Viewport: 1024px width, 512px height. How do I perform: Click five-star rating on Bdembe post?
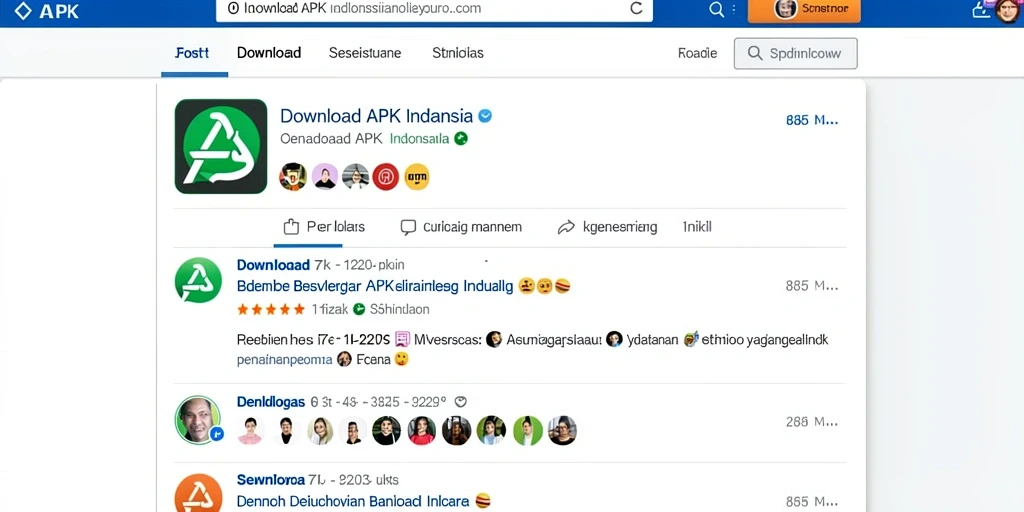pos(270,309)
